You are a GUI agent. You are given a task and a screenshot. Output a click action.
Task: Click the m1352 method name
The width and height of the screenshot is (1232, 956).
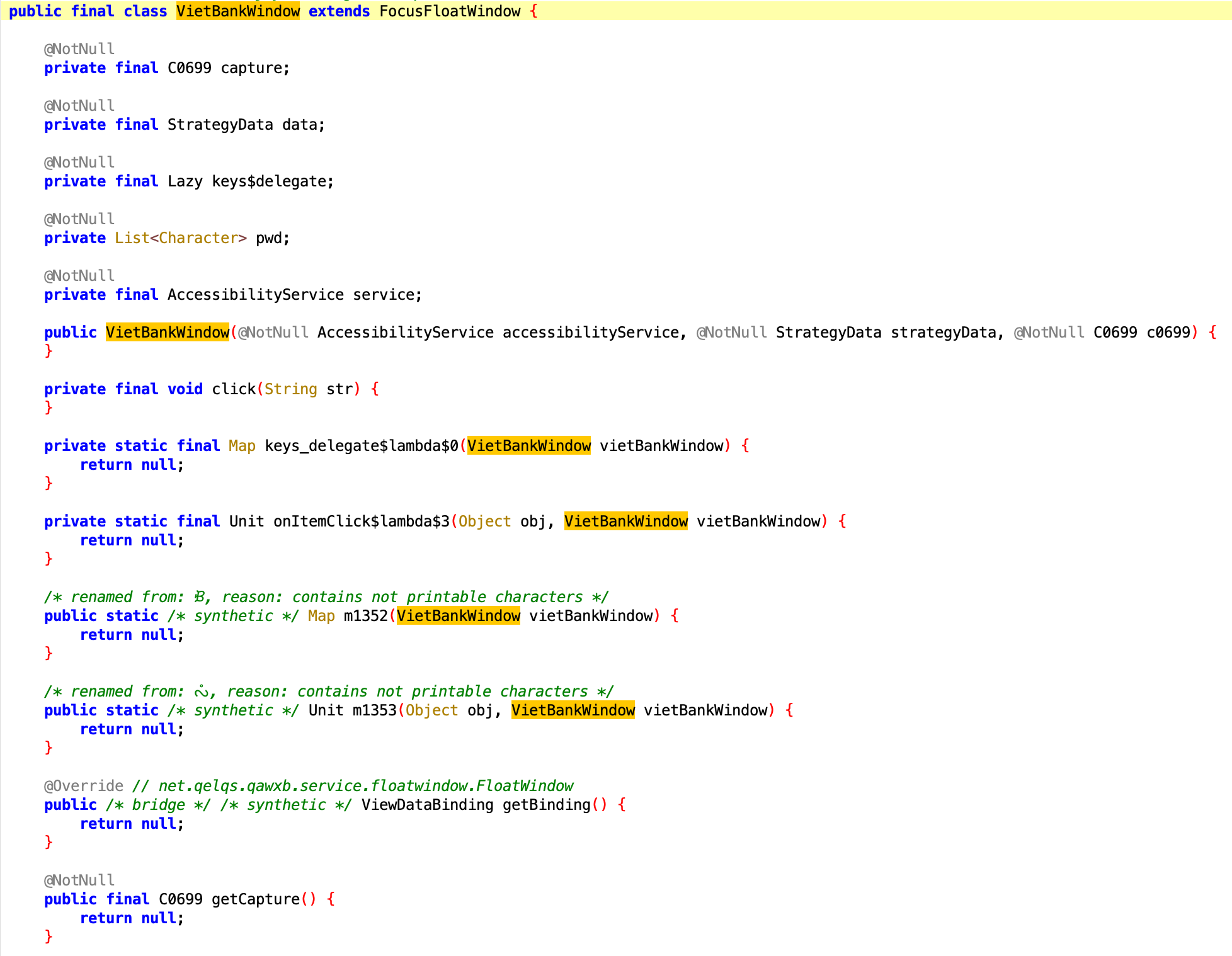click(365, 616)
